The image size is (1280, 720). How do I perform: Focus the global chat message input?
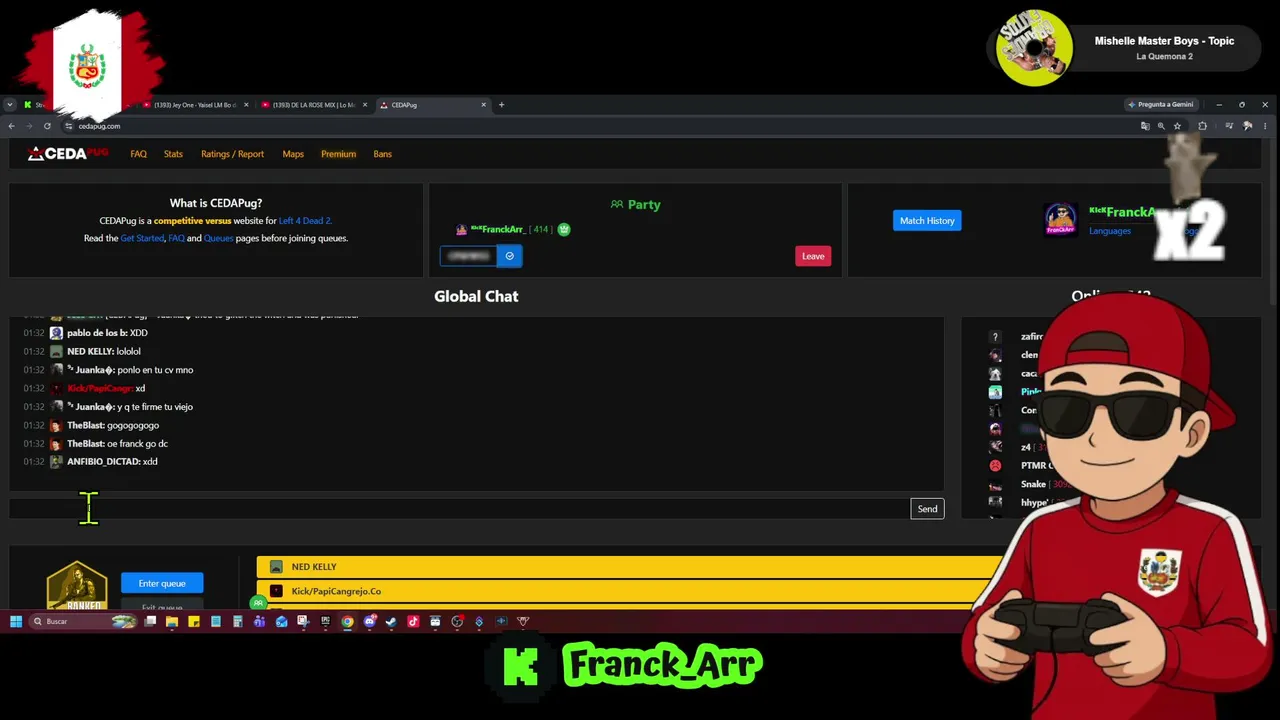pos(459,509)
